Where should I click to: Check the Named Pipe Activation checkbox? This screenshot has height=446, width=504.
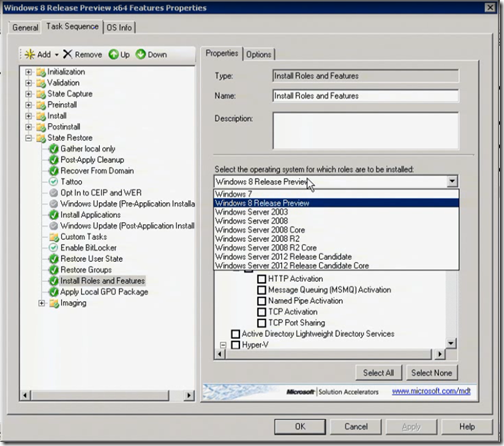click(262, 301)
